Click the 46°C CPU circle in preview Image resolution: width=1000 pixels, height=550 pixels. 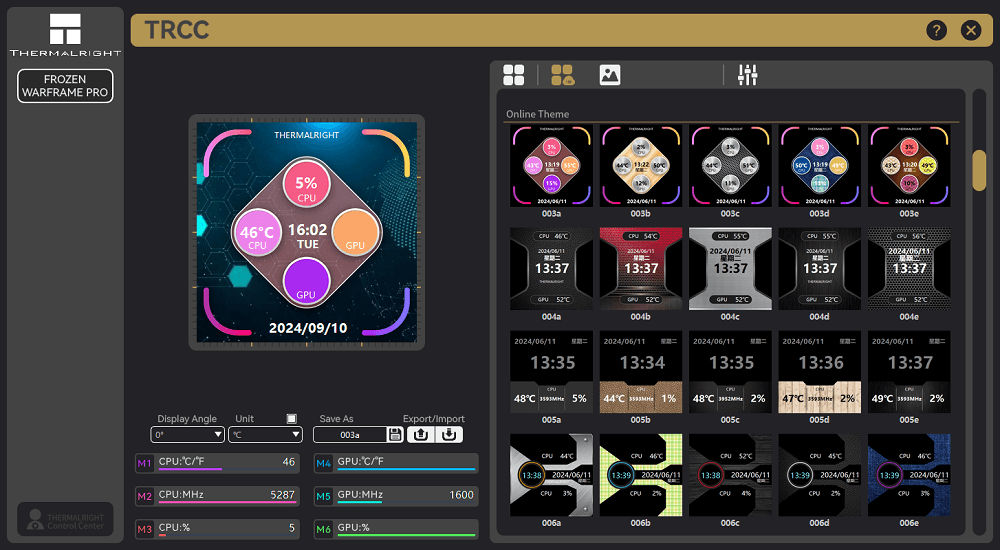pos(257,233)
